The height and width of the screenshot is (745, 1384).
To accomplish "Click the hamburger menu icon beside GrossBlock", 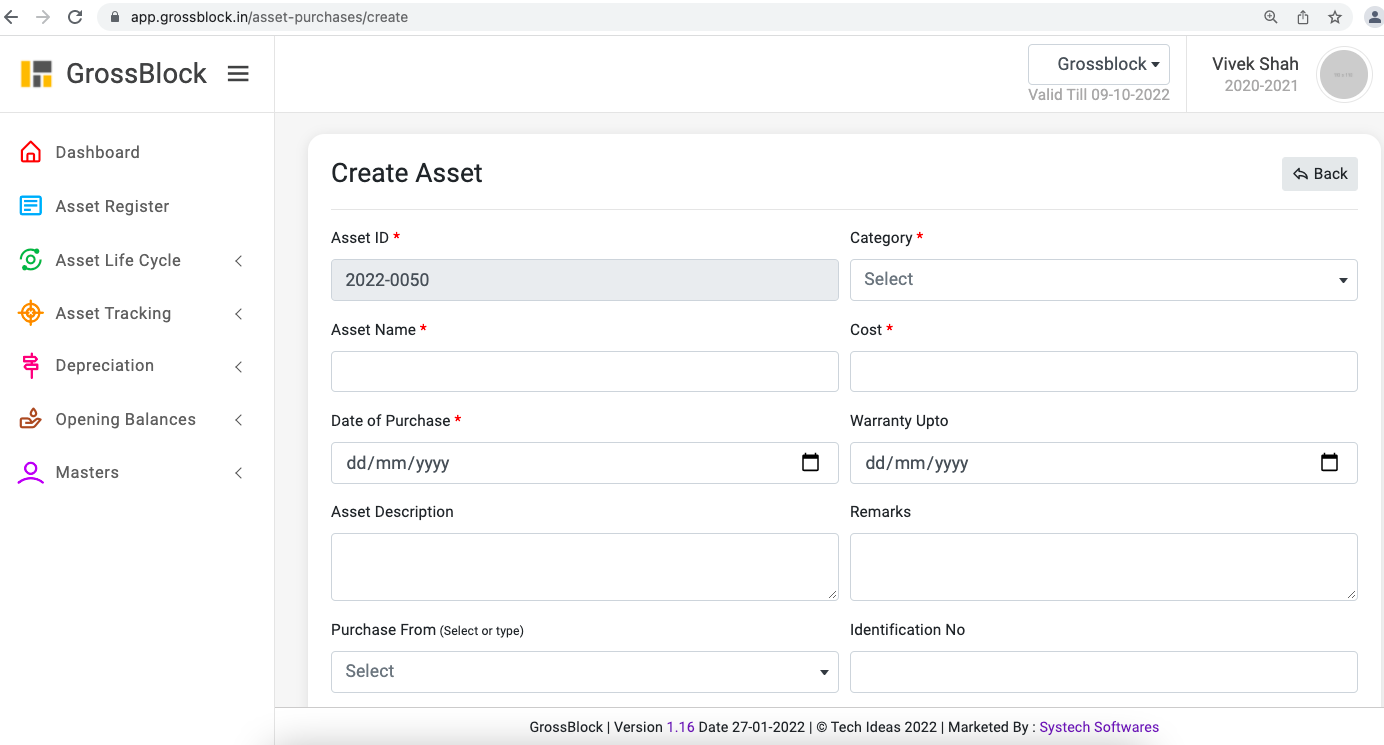I will point(238,74).
